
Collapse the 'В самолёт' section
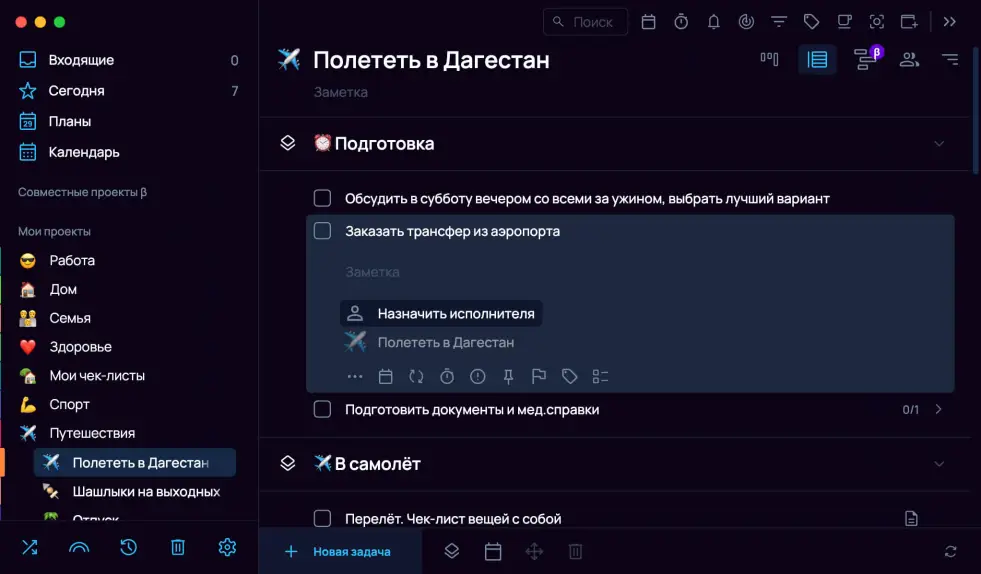pyautogui.click(x=939, y=464)
